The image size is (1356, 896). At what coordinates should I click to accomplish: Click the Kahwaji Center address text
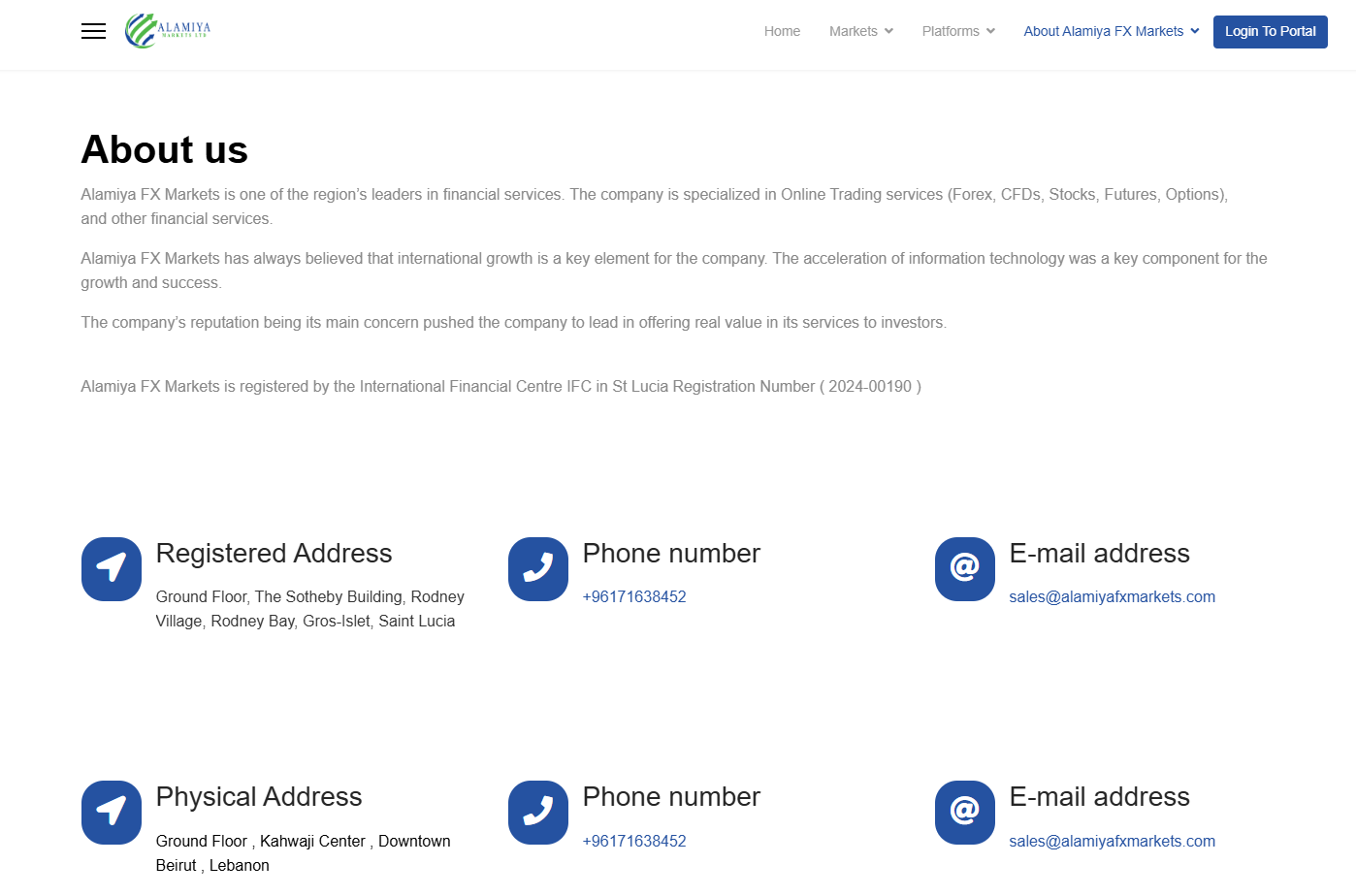304,853
